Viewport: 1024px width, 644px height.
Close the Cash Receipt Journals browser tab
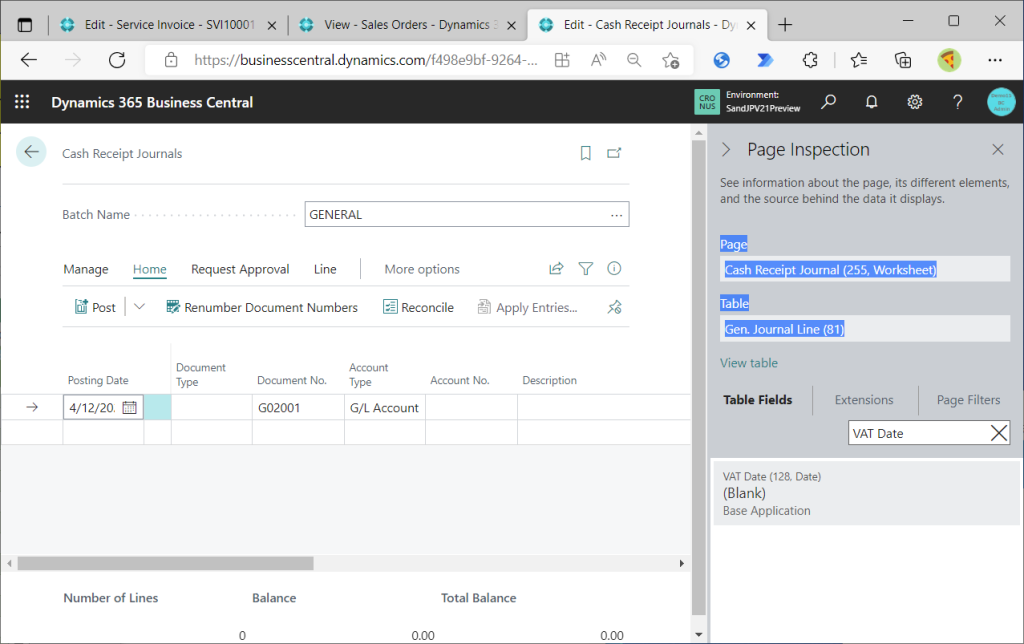[x=751, y=25]
